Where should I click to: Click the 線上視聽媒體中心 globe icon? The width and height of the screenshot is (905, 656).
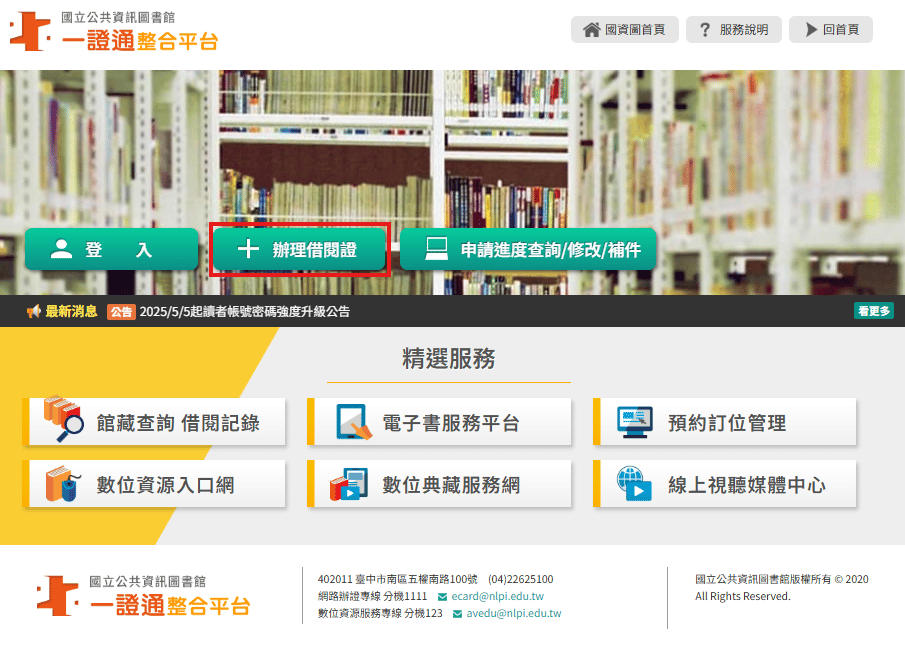pos(635,484)
